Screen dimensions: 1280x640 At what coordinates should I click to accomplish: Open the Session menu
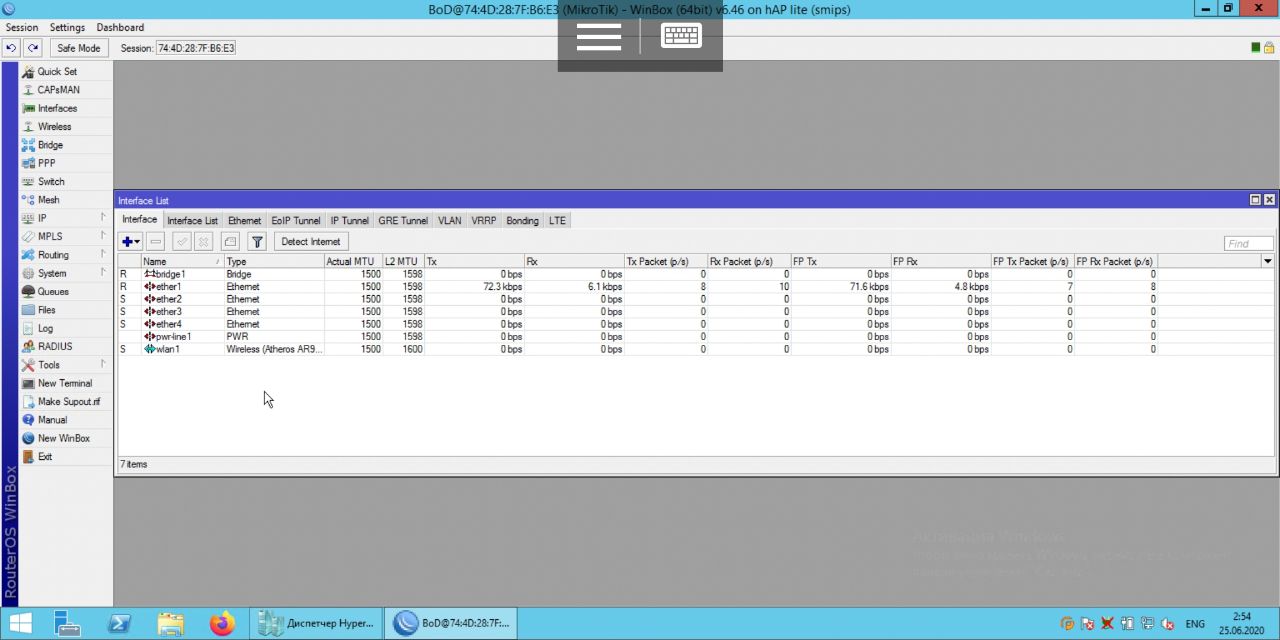point(22,27)
